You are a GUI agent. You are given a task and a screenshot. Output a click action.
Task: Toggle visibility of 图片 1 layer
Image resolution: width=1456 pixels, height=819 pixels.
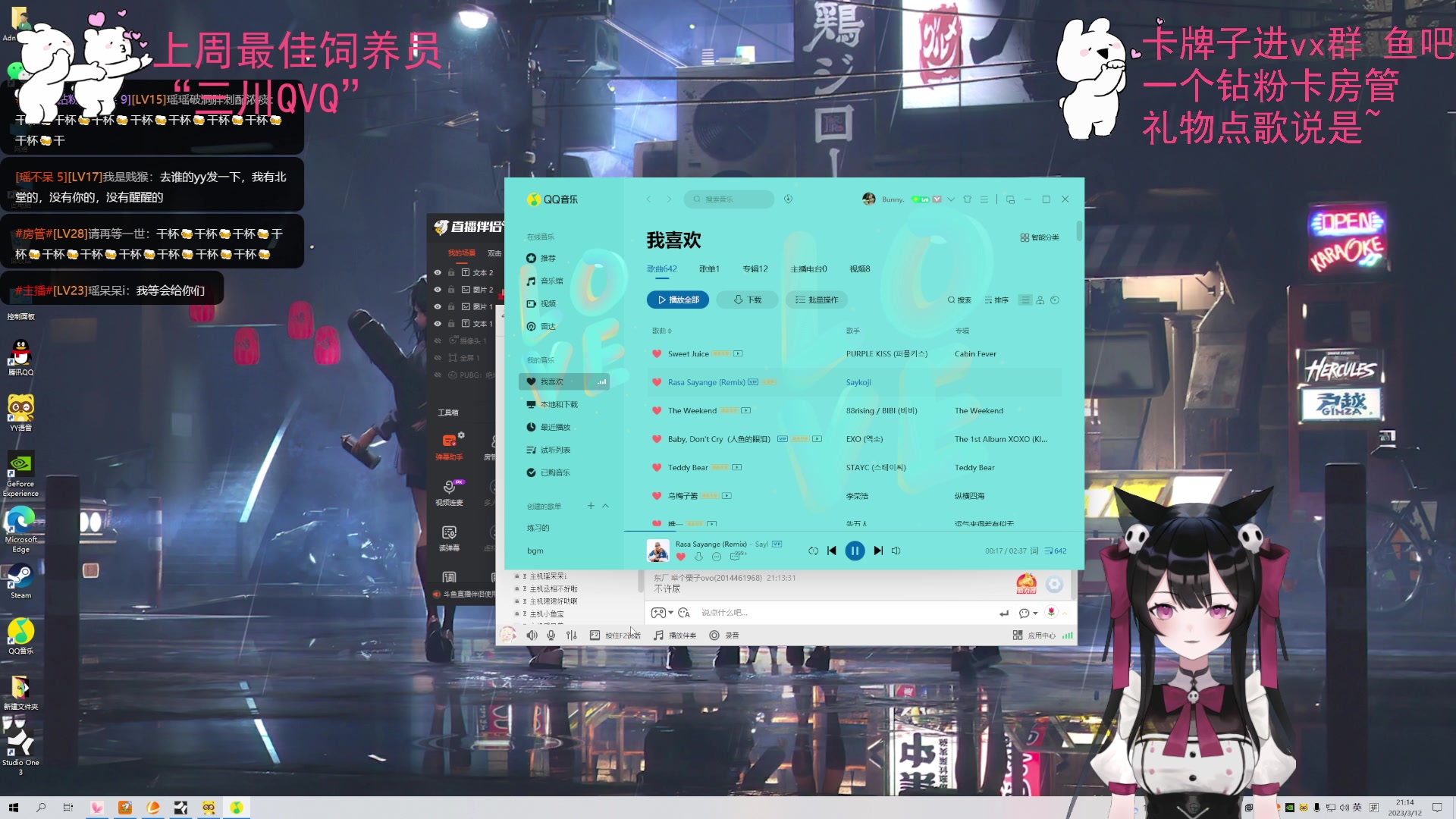(438, 306)
